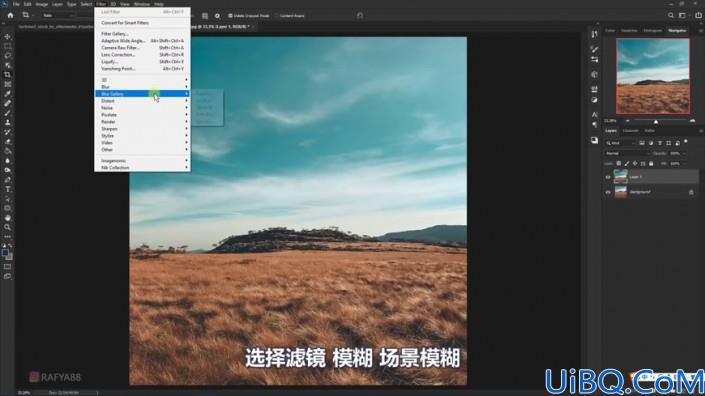Select the Rectangular Marquee tool
Screen dimensions: 705x396
pos(7,46)
